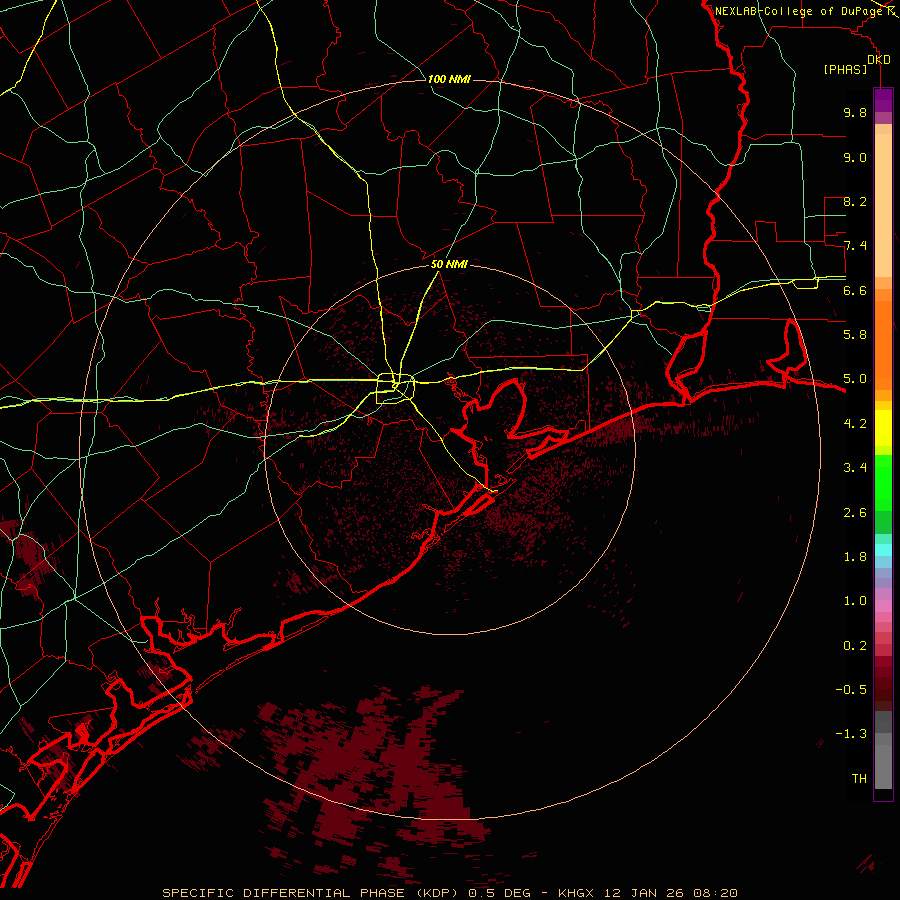This screenshot has width=900, height=900.
Task: Pick the cyan segment of the color bar
Action: click(x=883, y=549)
